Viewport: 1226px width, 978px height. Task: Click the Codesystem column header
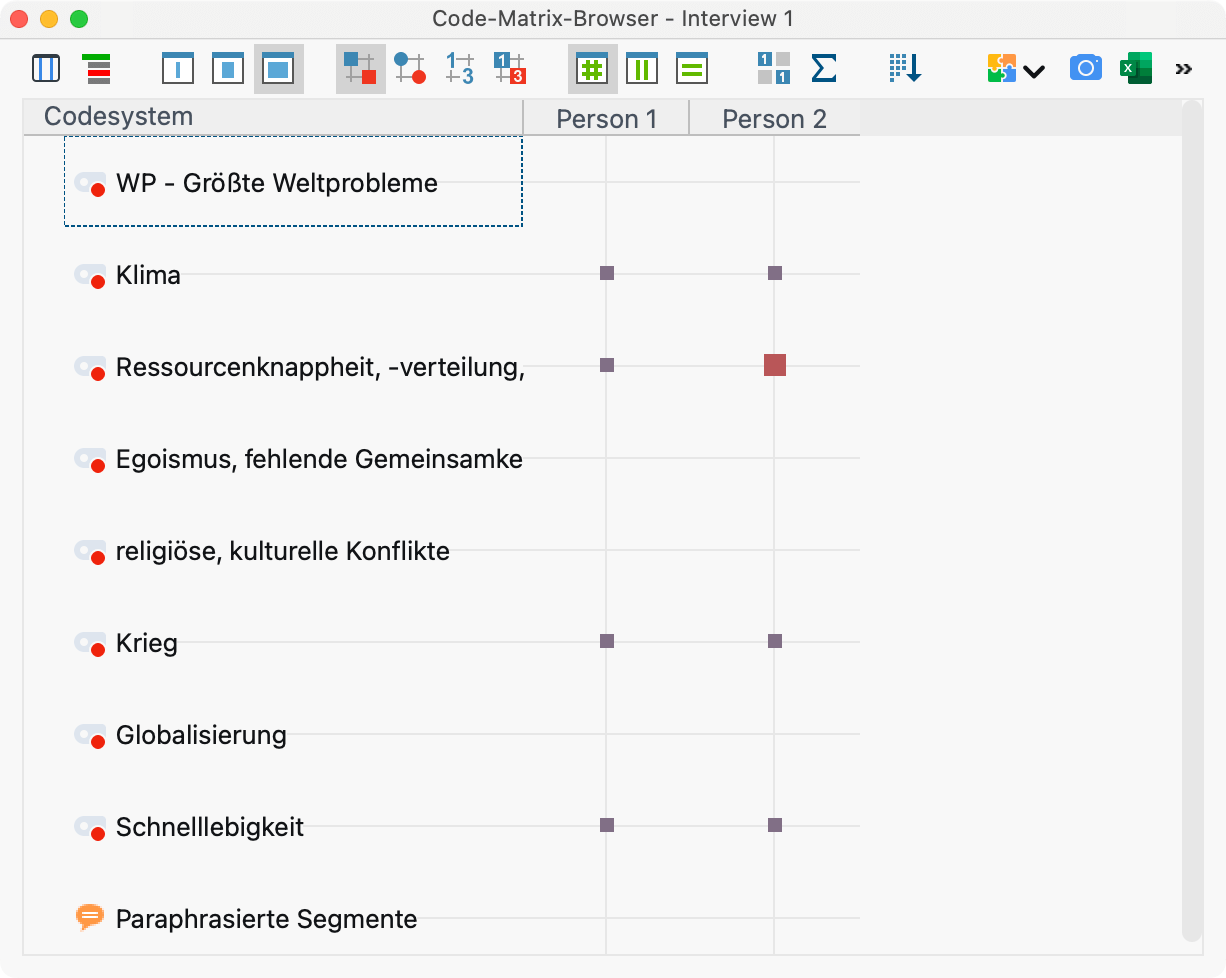point(117,116)
